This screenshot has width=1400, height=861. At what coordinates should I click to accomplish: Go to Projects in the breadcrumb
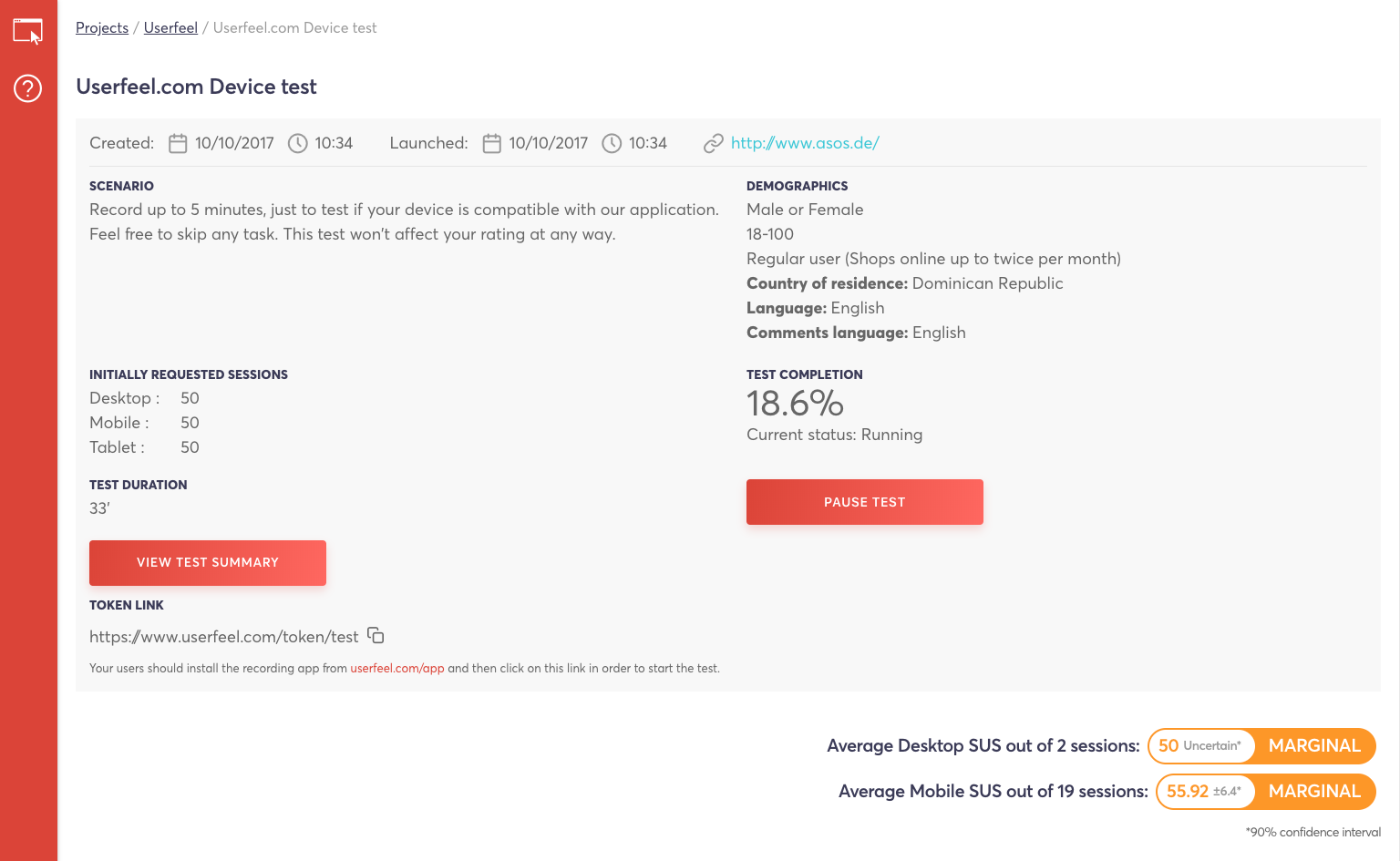(102, 28)
